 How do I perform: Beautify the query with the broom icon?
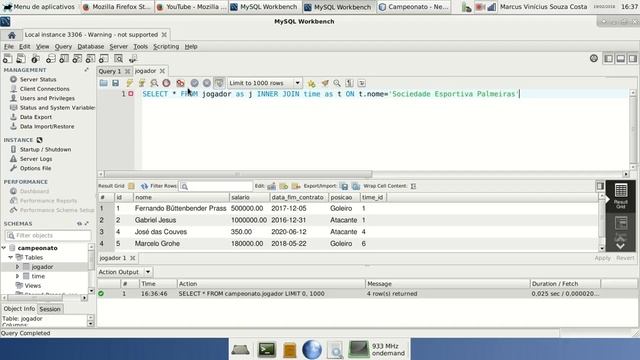click(325, 83)
